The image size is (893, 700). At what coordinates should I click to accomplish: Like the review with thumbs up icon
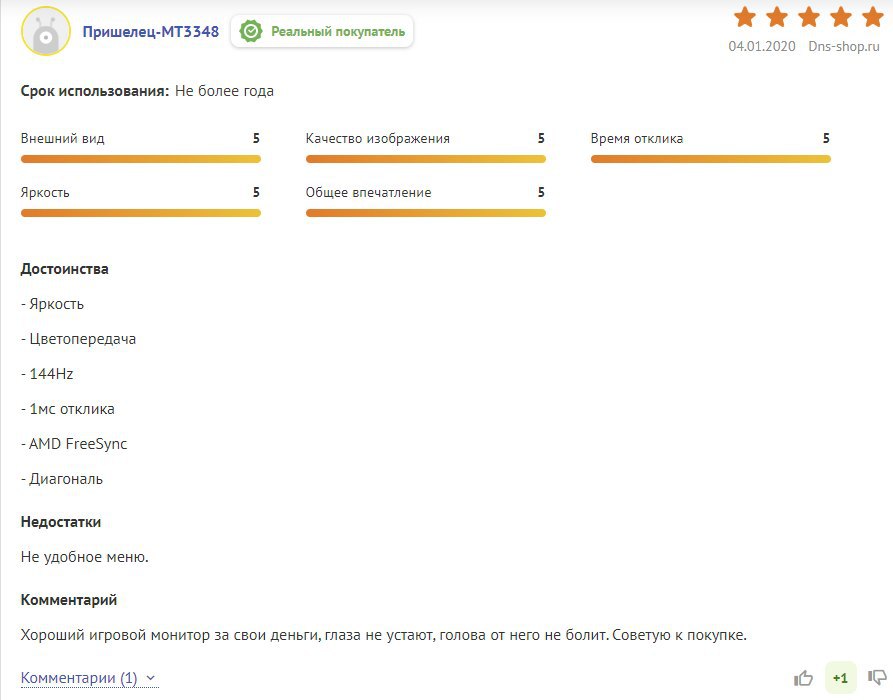(804, 678)
